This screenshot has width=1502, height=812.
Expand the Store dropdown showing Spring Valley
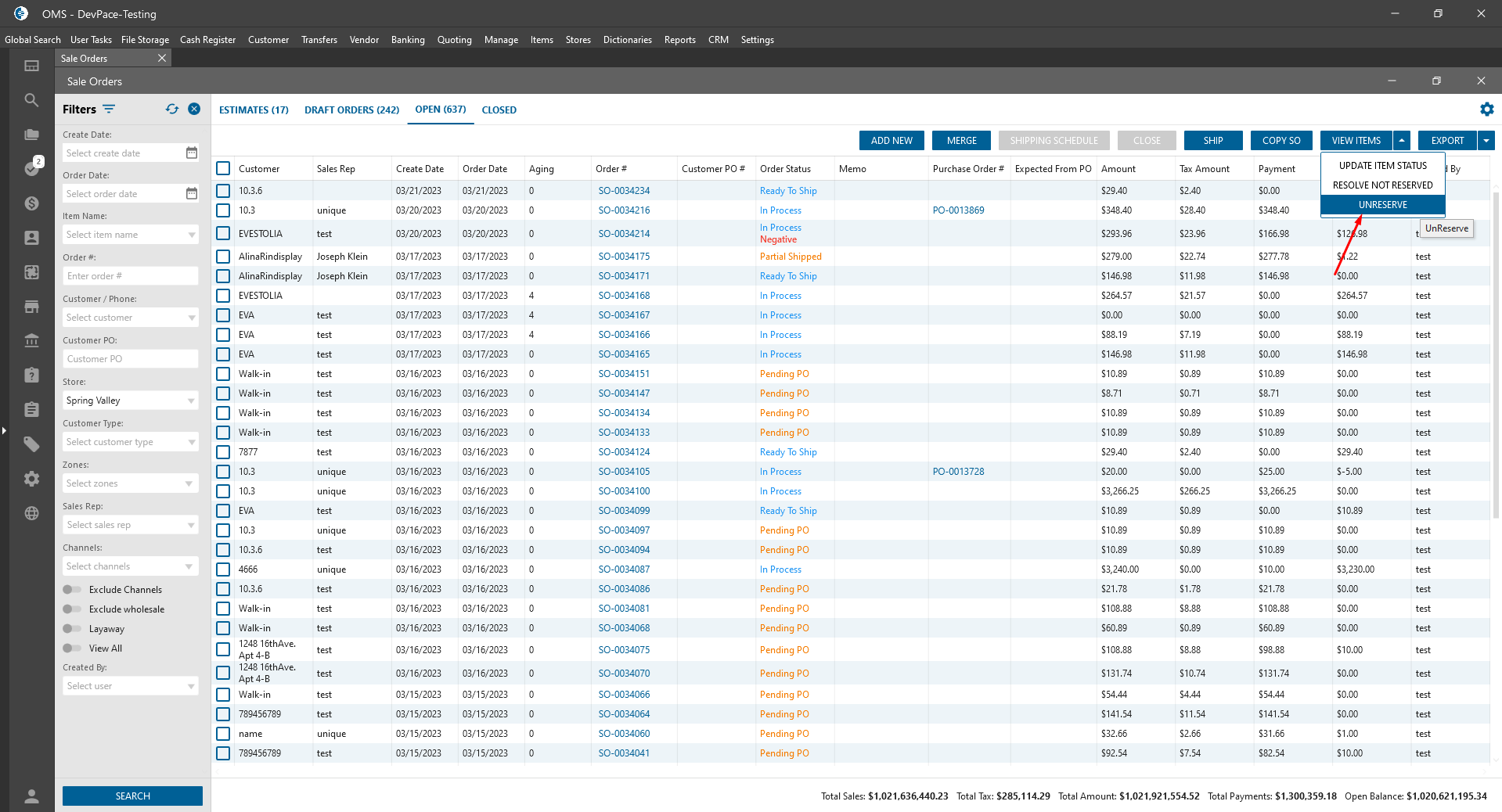pos(130,401)
